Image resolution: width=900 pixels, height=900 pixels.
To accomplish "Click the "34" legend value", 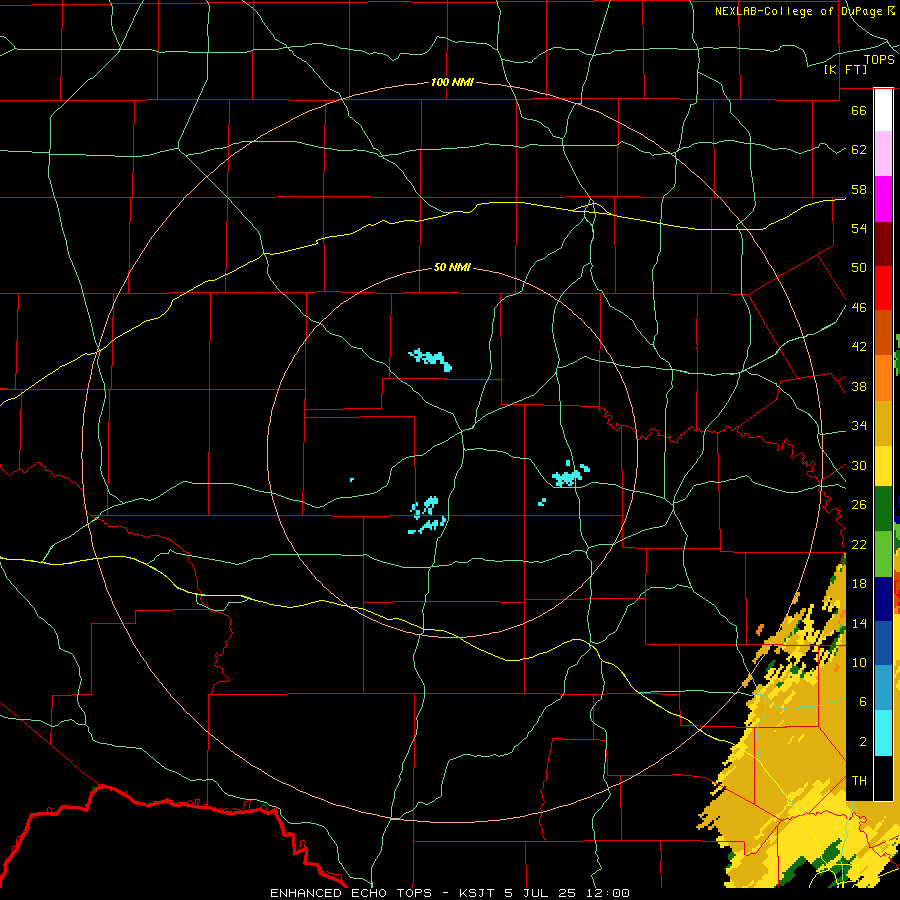I will tap(859, 425).
